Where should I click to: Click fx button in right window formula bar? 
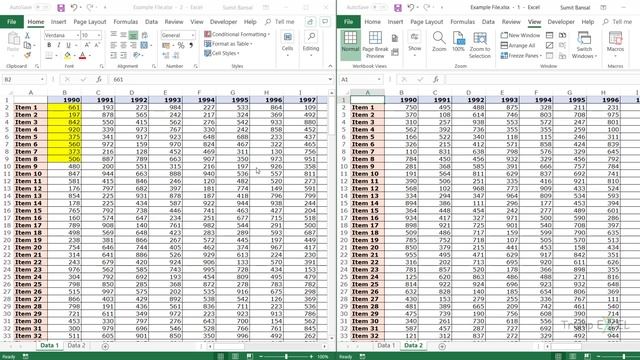tap(436, 80)
